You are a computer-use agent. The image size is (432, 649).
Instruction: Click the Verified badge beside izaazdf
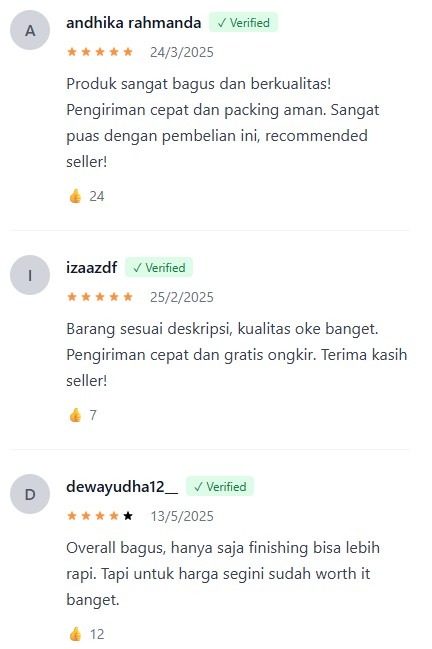tap(159, 267)
